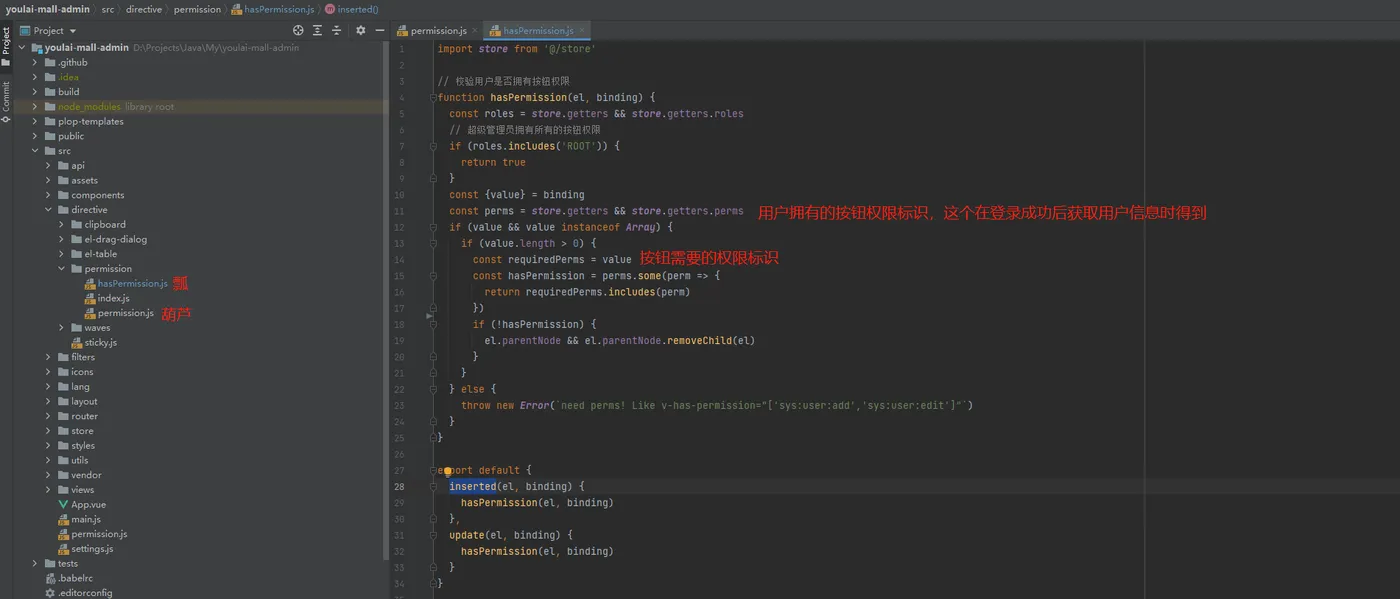Select the plop-templates folder
Screen dimensions: 1400x599
point(90,121)
